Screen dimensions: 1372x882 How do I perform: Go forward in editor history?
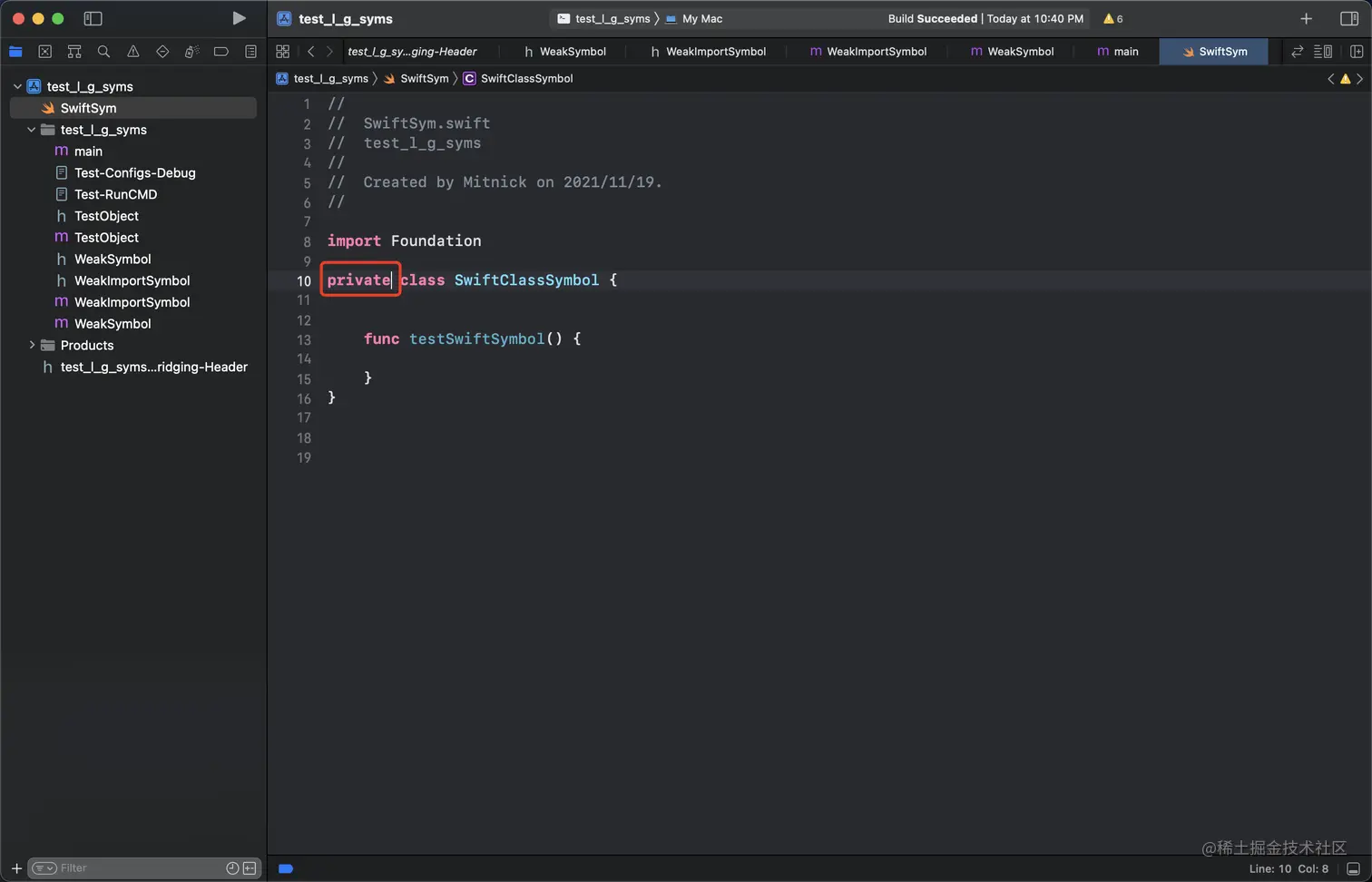point(329,52)
